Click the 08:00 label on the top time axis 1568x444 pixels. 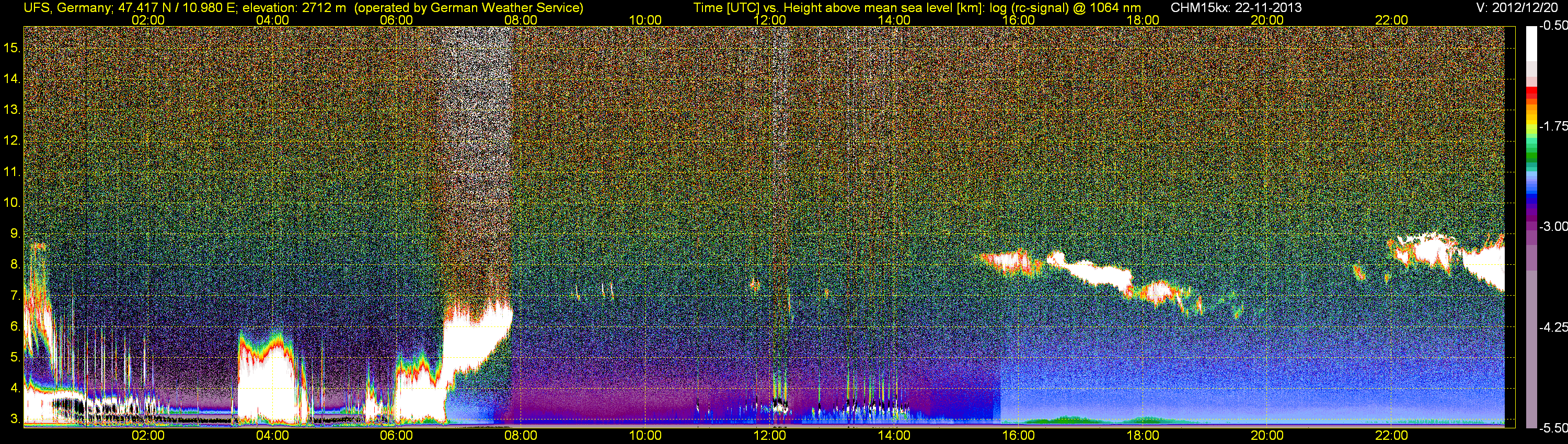pyautogui.click(x=521, y=20)
